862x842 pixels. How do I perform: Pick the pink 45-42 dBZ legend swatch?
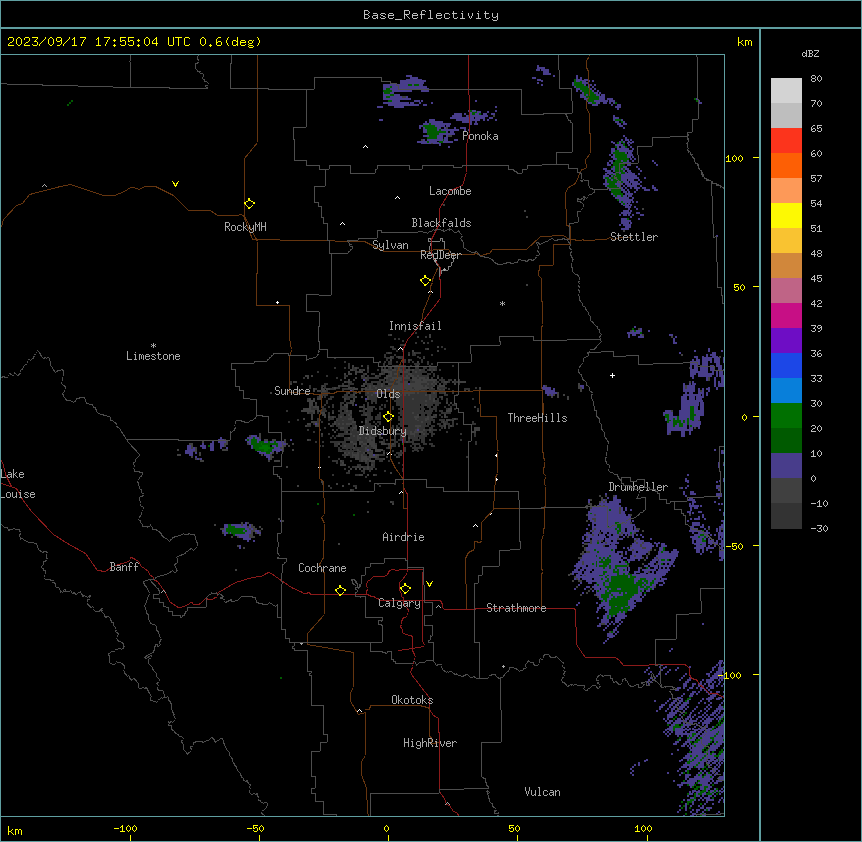786,290
